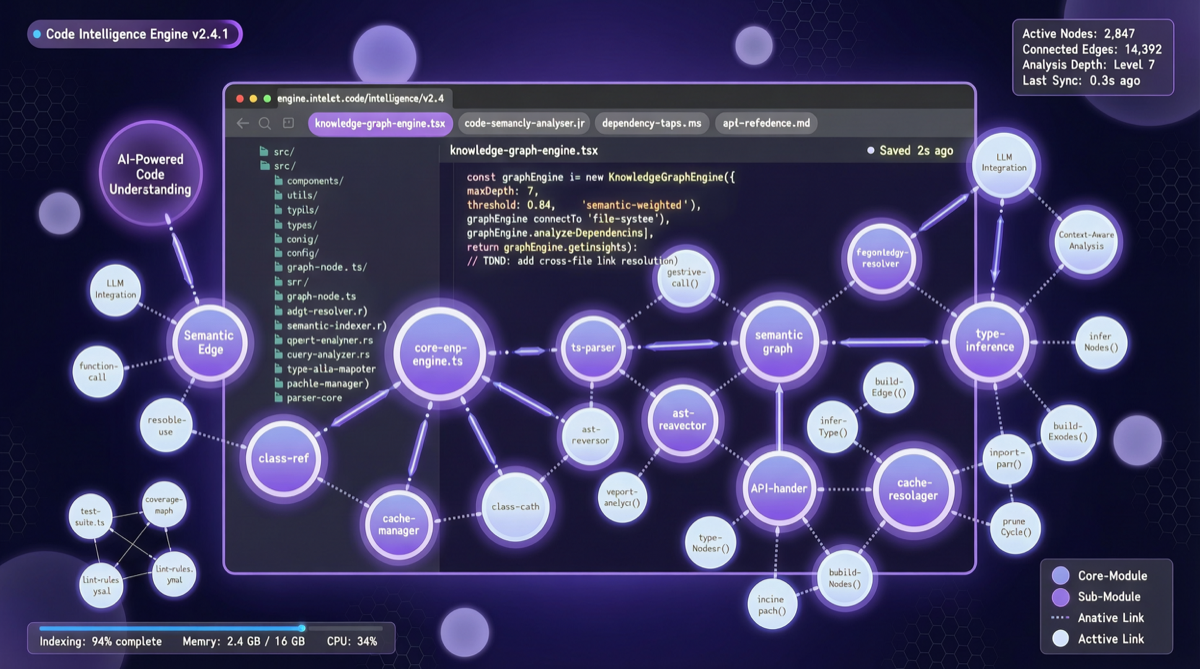Click the Sub-Module legend color swatch
The image size is (1200, 669).
point(1061,597)
